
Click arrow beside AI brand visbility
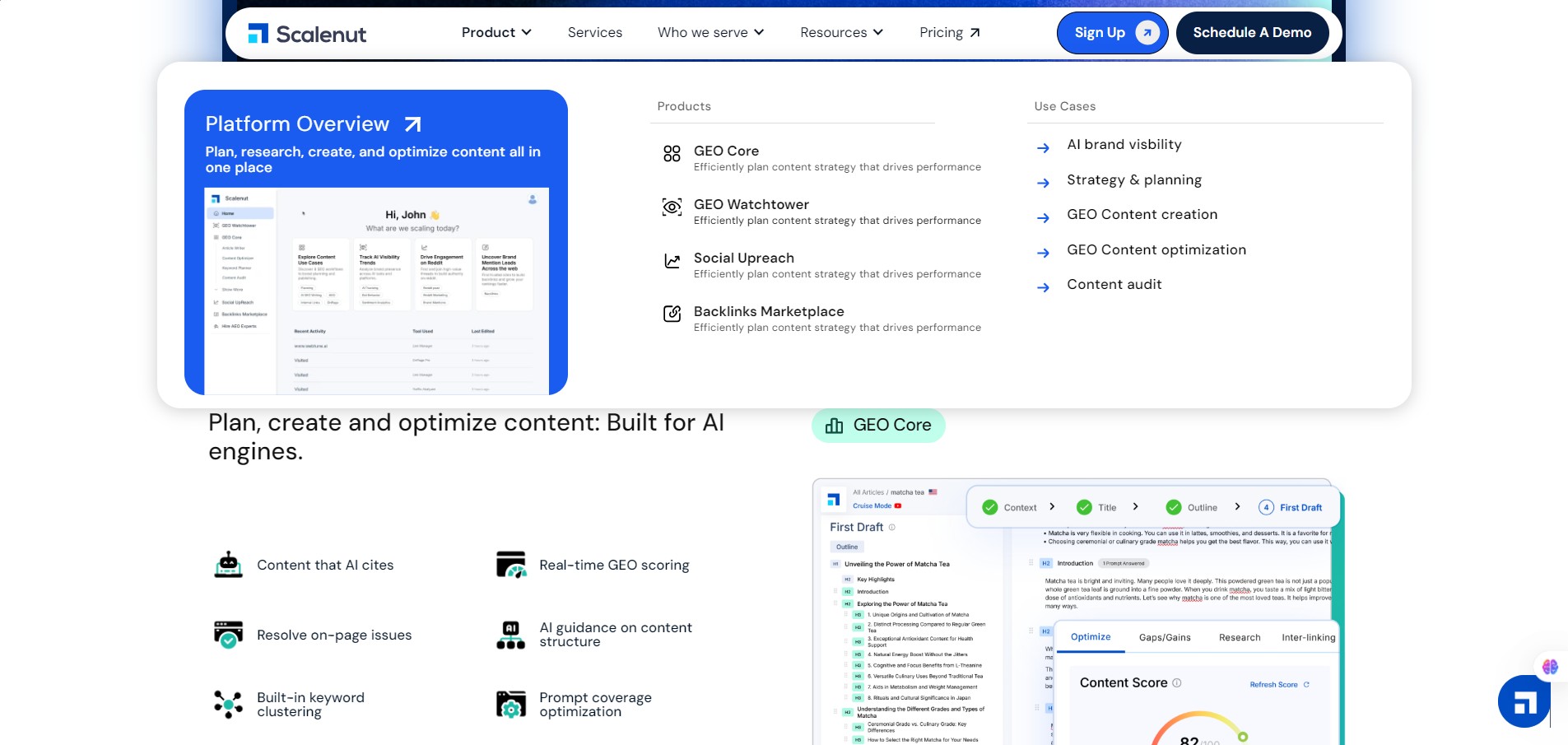coord(1043,148)
